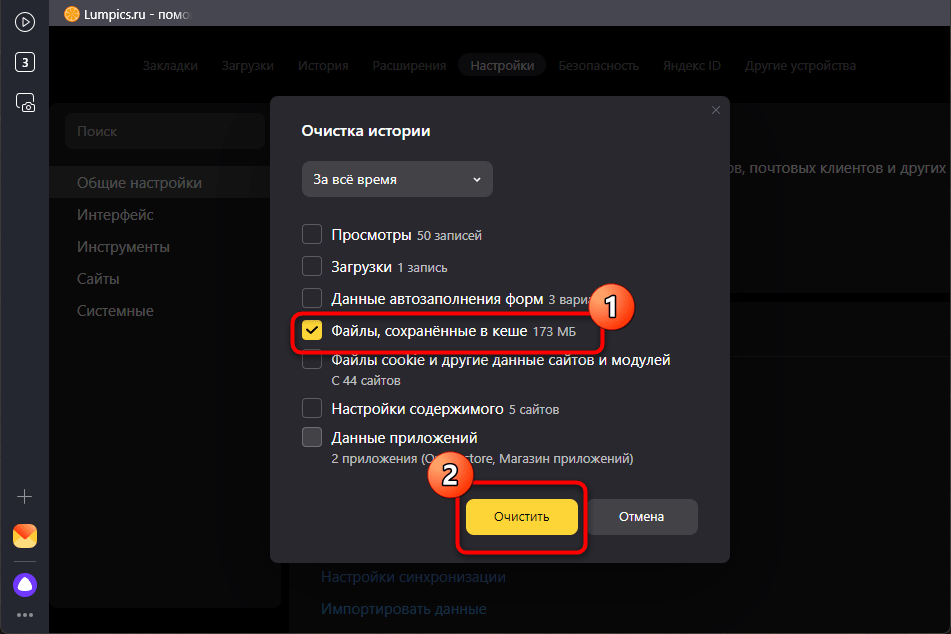Viewport: 951px width, 634px height.
Task: Go to the Другие устройства tab
Action: coord(801,66)
